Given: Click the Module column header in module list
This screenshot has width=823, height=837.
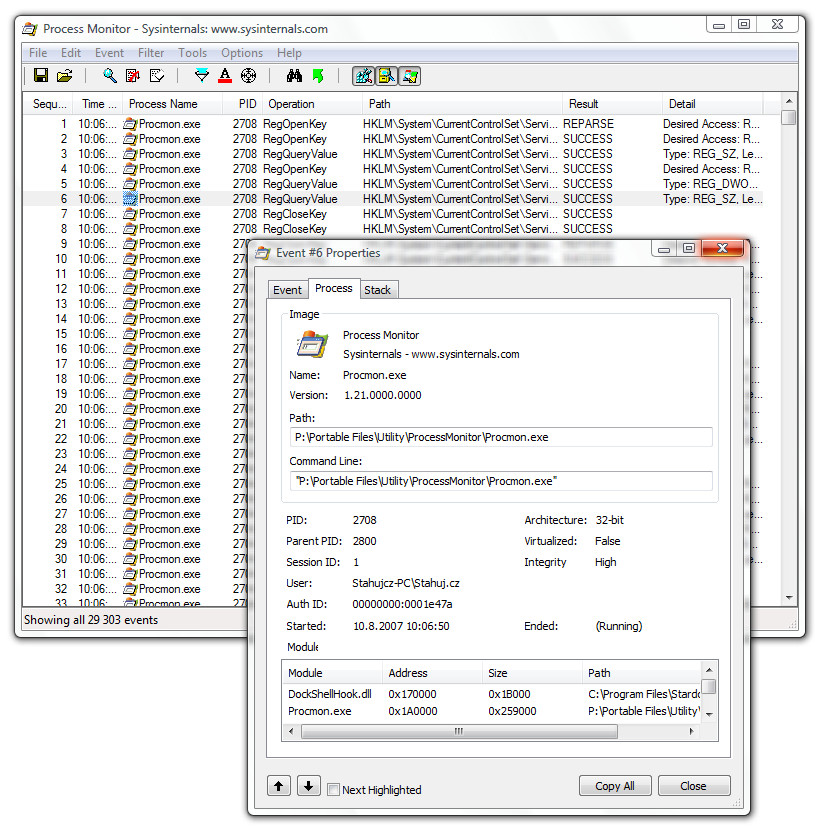Looking at the screenshot, I should pos(333,673).
